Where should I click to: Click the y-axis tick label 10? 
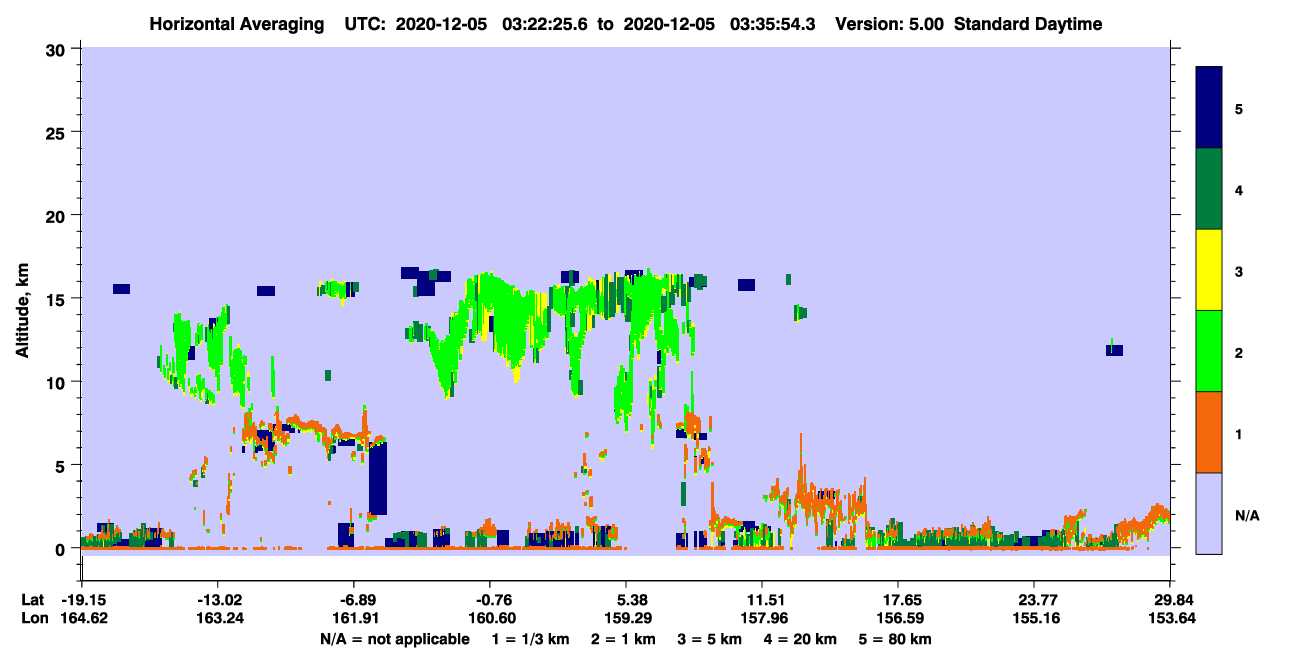(x=58, y=382)
